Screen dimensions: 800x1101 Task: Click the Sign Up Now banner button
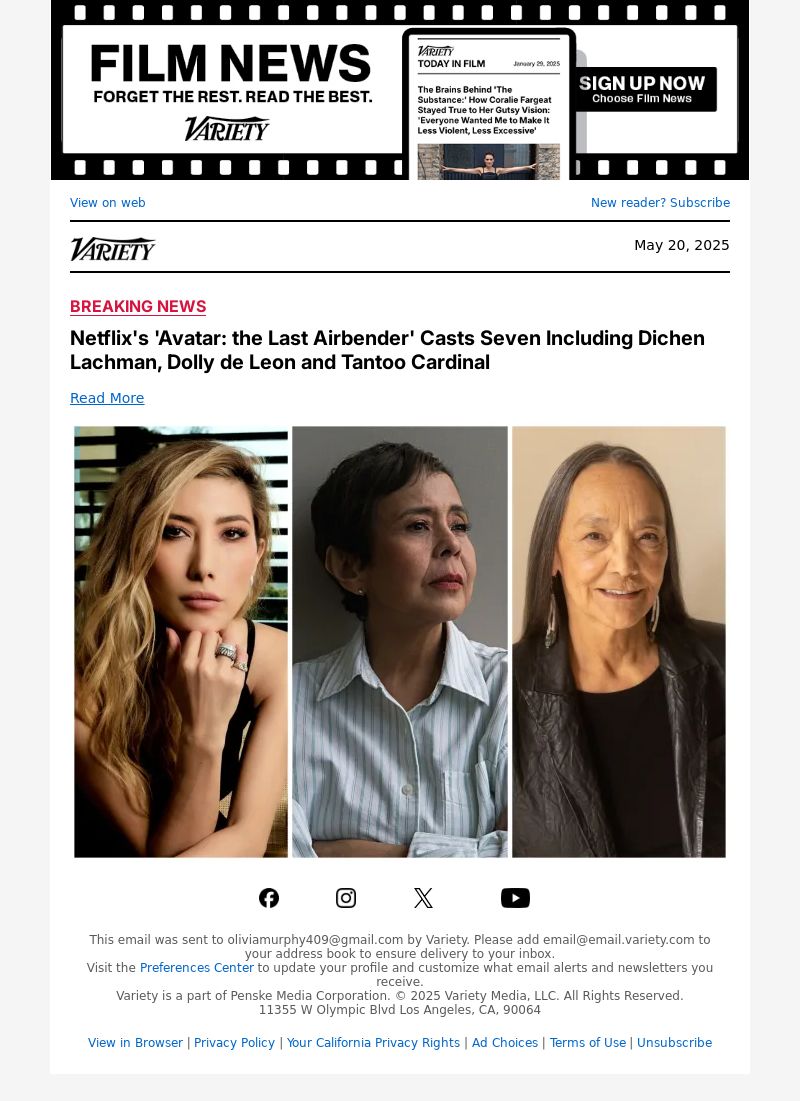pos(642,89)
